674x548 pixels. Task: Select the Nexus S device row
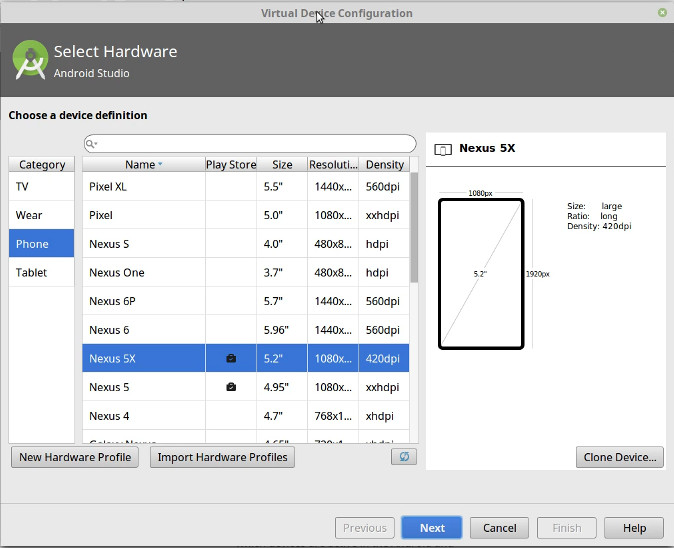pos(245,243)
